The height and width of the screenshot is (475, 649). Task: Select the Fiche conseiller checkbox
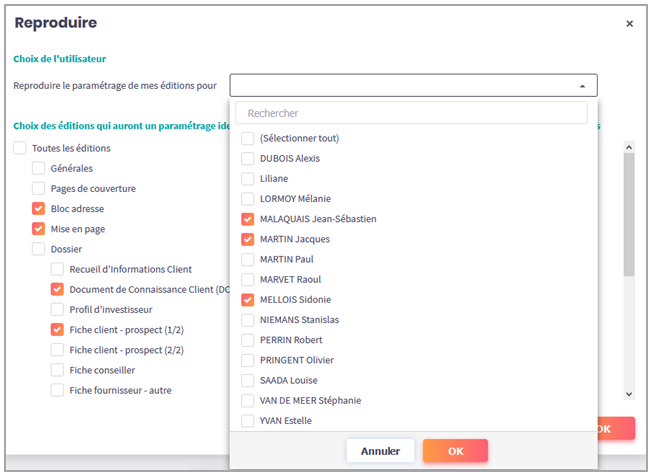[x=58, y=370]
